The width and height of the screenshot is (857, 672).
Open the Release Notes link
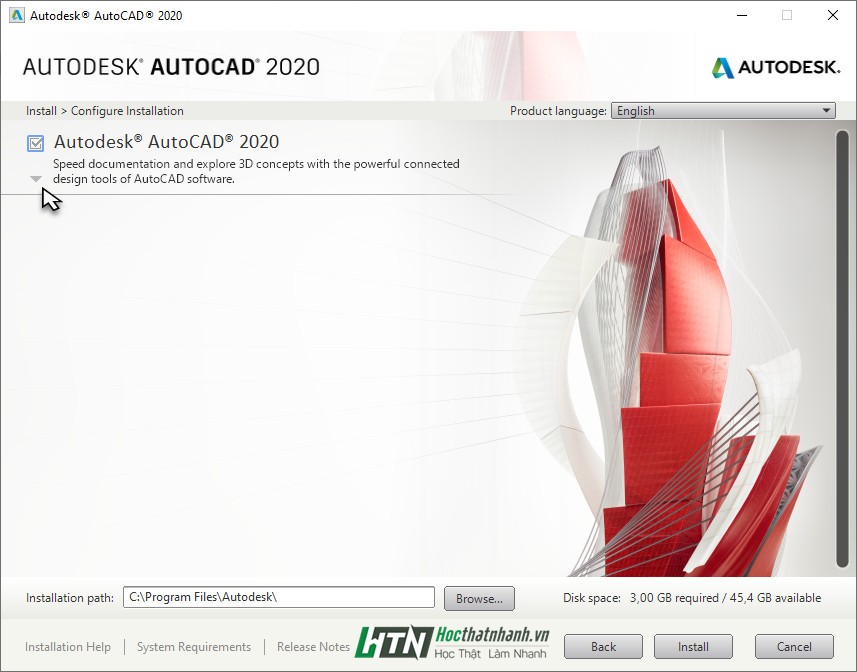click(x=313, y=647)
